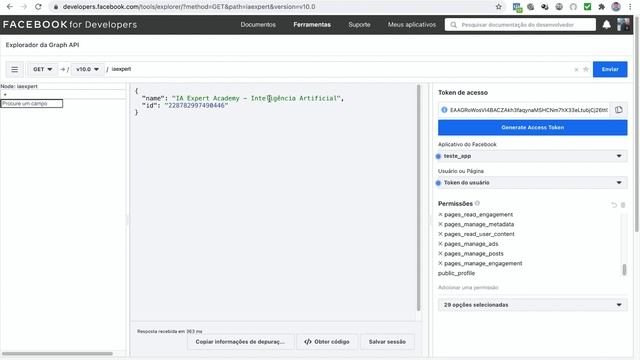Bookmark this page with the star icon in the address bar
This screenshot has height=360, width=640.
[x=498, y=7]
